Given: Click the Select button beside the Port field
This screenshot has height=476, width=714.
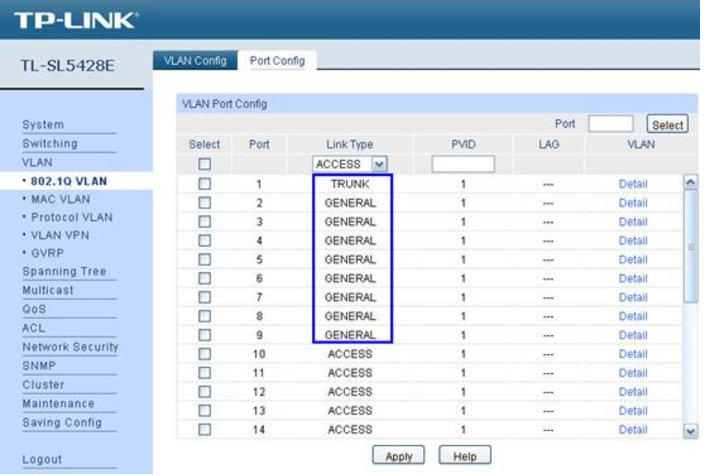Looking at the screenshot, I should tap(667, 125).
